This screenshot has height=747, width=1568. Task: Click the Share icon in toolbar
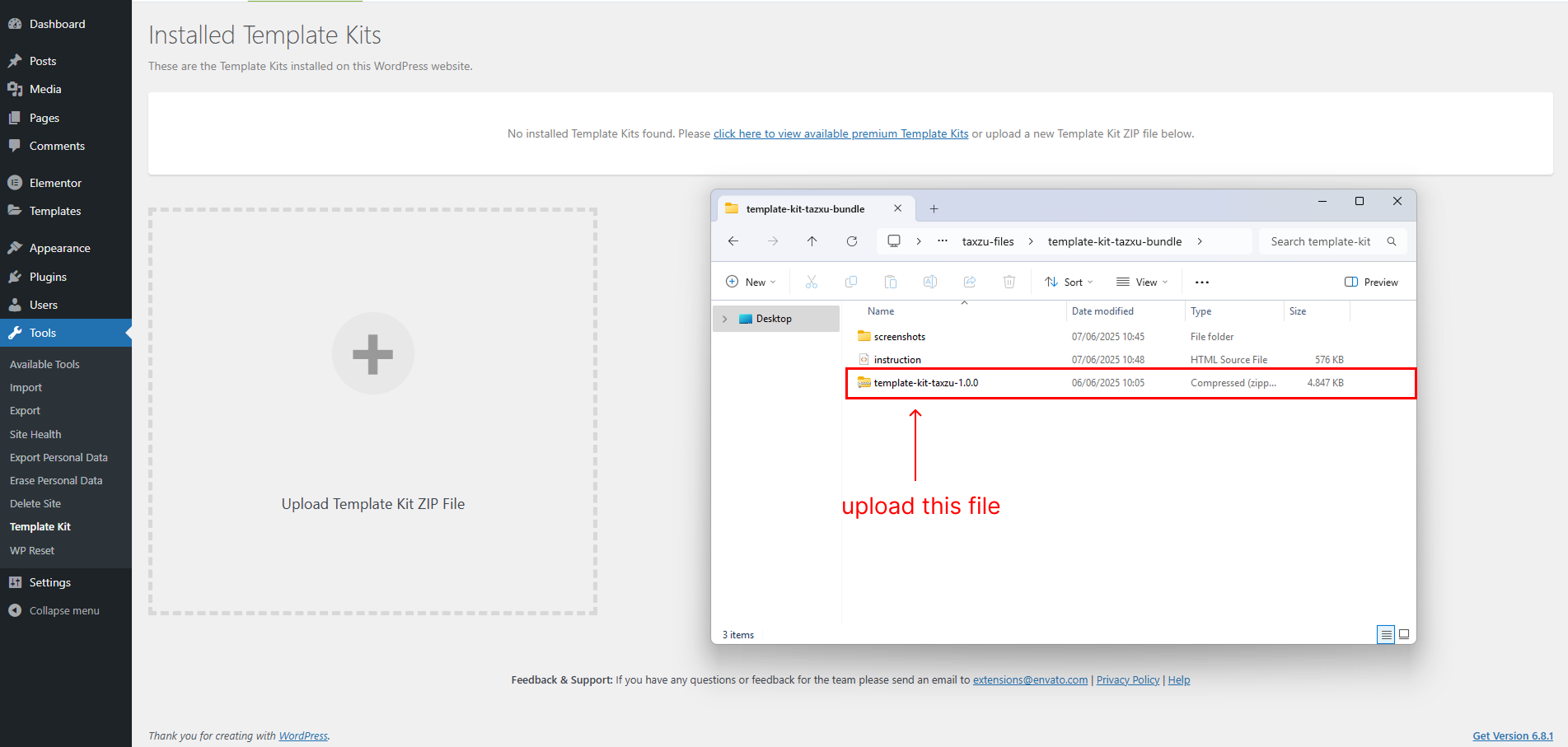point(970,282)
